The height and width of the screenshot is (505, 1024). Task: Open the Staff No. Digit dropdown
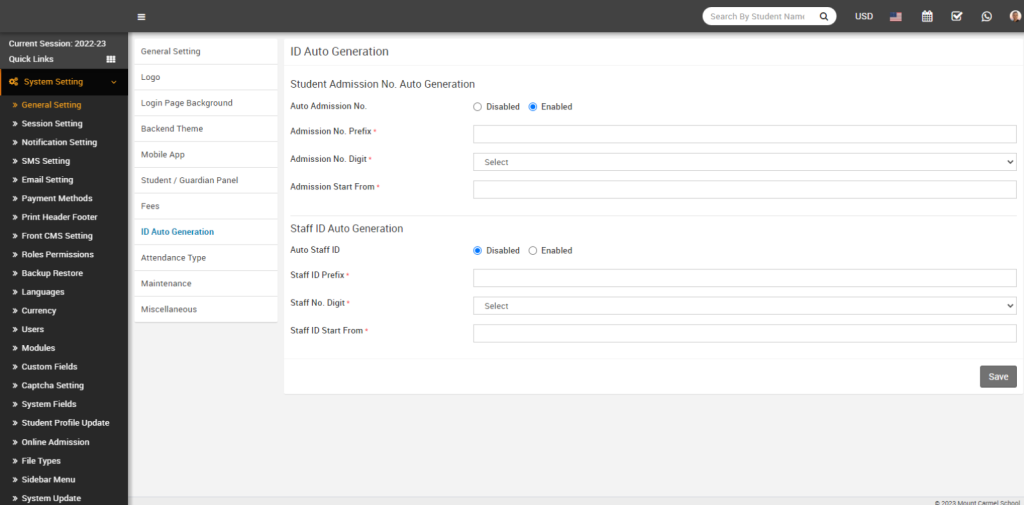point(744,306)
